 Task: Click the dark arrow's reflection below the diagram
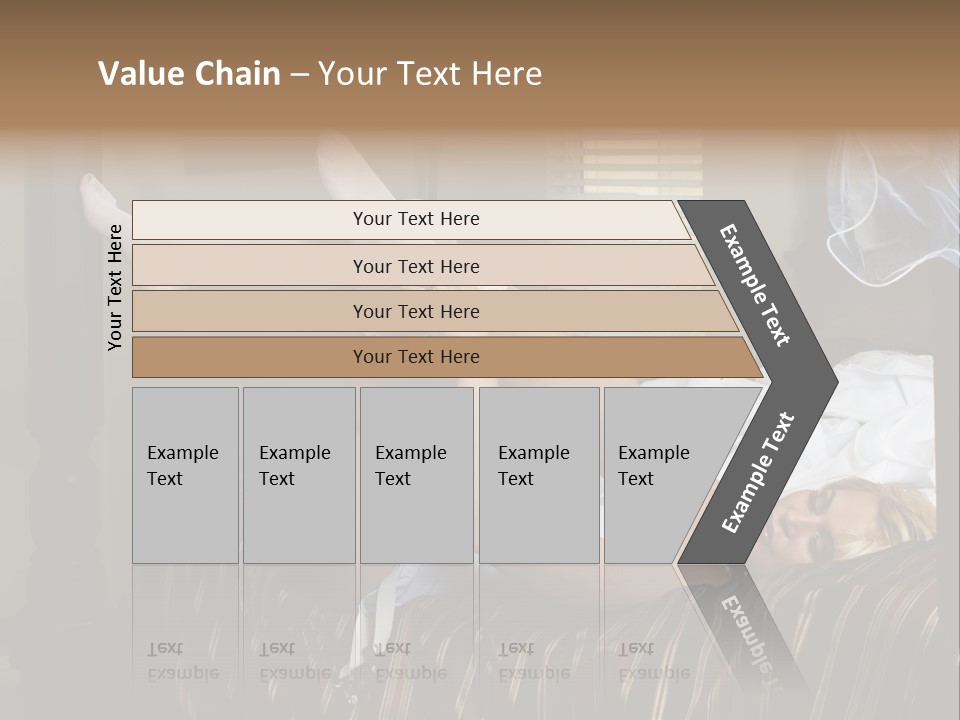[743, 618]
